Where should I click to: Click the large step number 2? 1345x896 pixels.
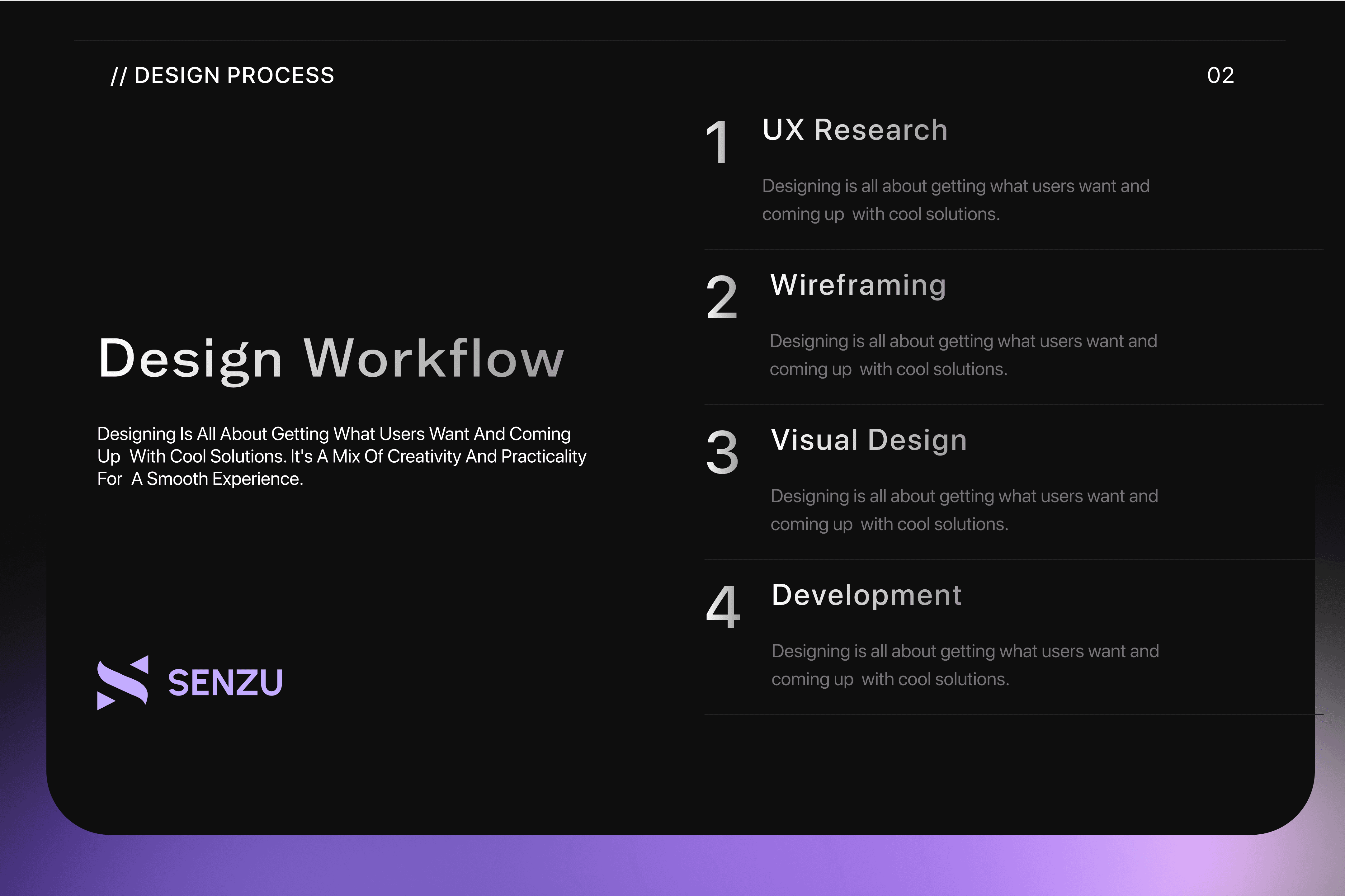(722, 297)
